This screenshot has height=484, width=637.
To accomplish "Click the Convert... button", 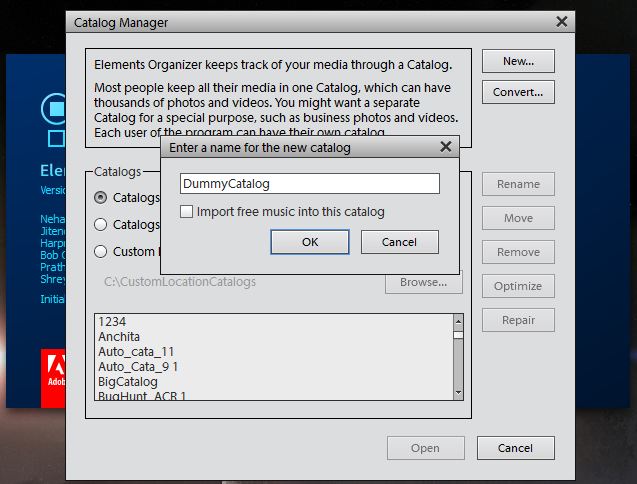I will (x=518, y=93).
